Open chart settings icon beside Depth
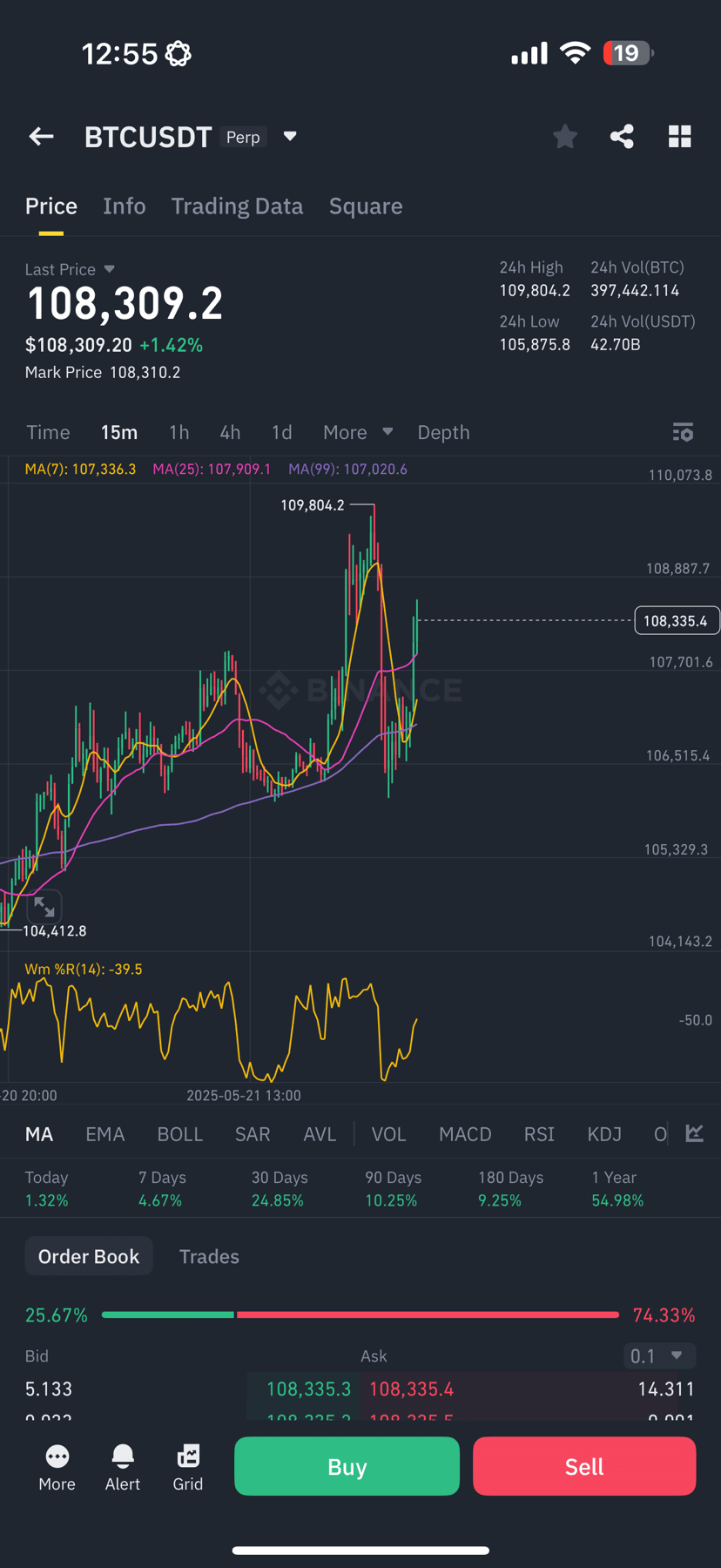This screenshot has width=721, height=1568. click(684, 432)
